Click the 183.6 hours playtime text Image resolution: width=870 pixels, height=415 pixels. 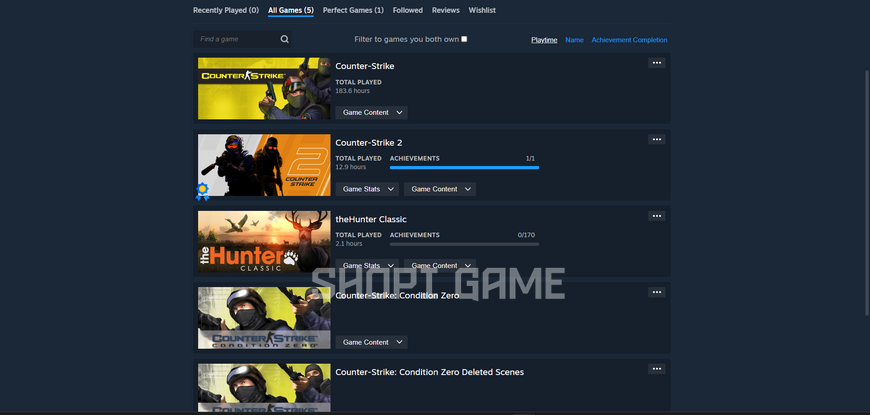coord(352,91)
